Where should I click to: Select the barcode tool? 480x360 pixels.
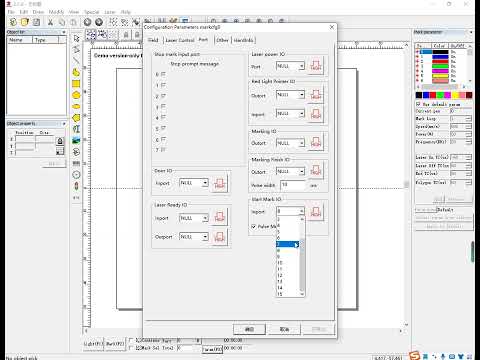pos(76,163)
